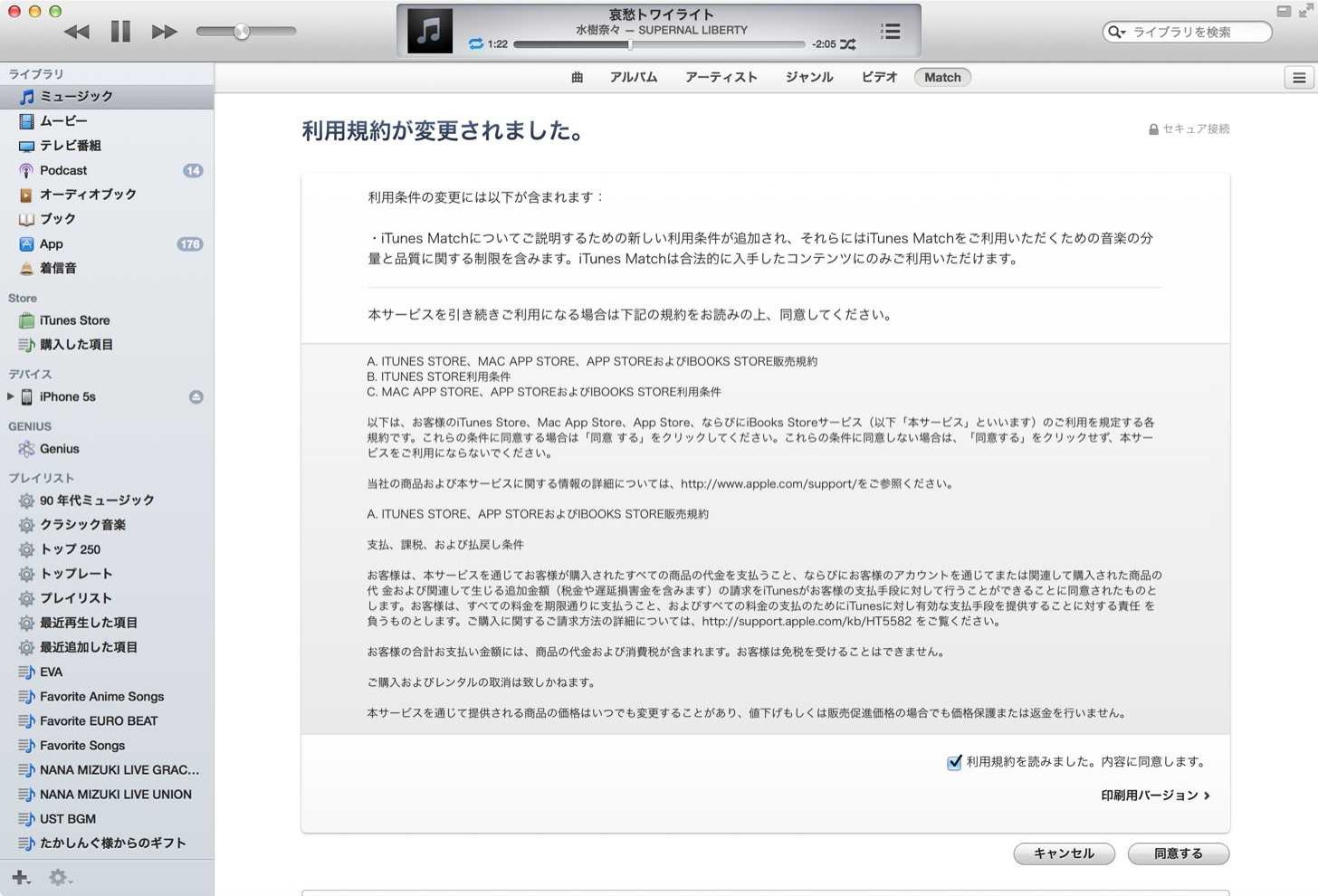Screen dimensions: 1318x896
Task: Select the 曲 tab
Action: [578, 77]
